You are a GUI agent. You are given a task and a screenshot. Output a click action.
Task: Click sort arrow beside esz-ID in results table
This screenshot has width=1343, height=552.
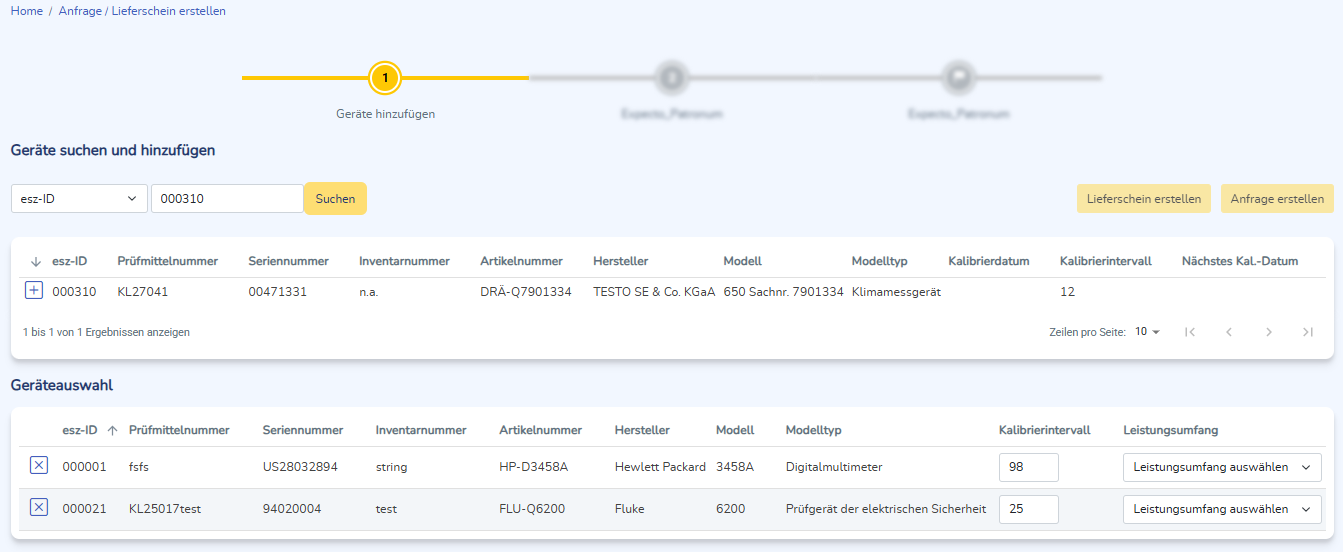click(36, 261)
